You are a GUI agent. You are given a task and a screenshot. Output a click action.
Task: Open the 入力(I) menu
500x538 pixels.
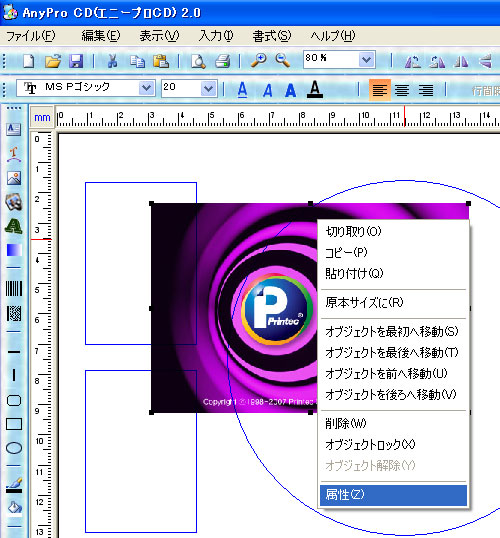216,36
